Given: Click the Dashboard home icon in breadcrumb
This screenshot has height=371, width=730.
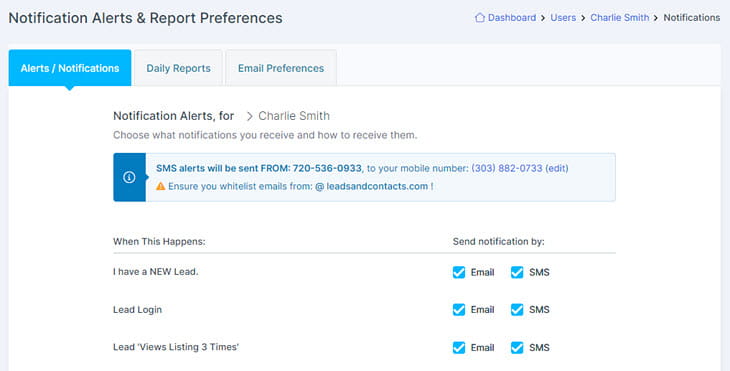Looking at the screenshot, I should pyautogui.click(x=480, y=18).
